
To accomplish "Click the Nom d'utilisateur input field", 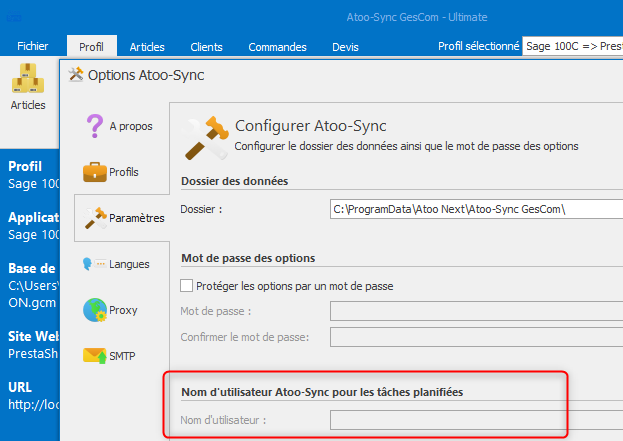I will click(x=476, y=420).
